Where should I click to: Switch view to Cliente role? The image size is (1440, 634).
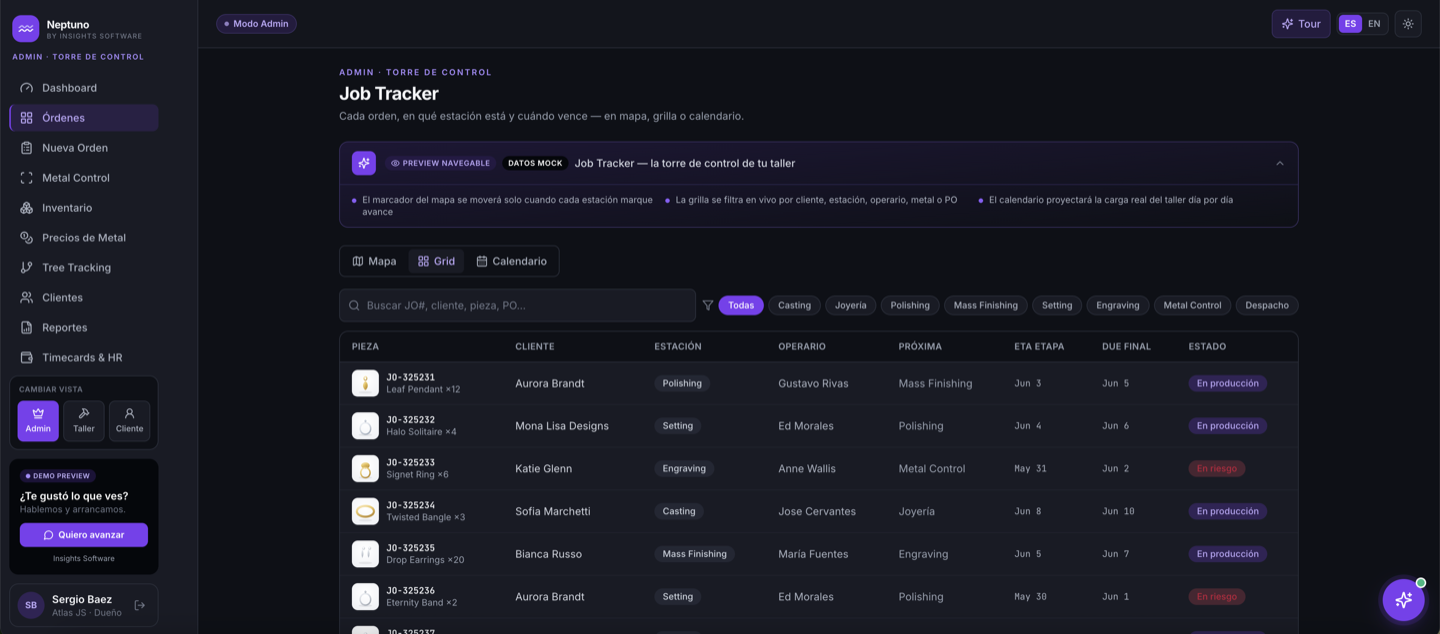pyautogui.click(x=129, y=421)
